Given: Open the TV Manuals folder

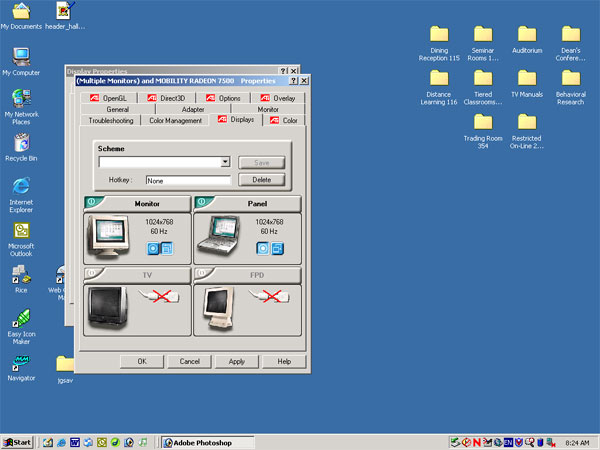Looking at the screenshot, I should 527,84.
